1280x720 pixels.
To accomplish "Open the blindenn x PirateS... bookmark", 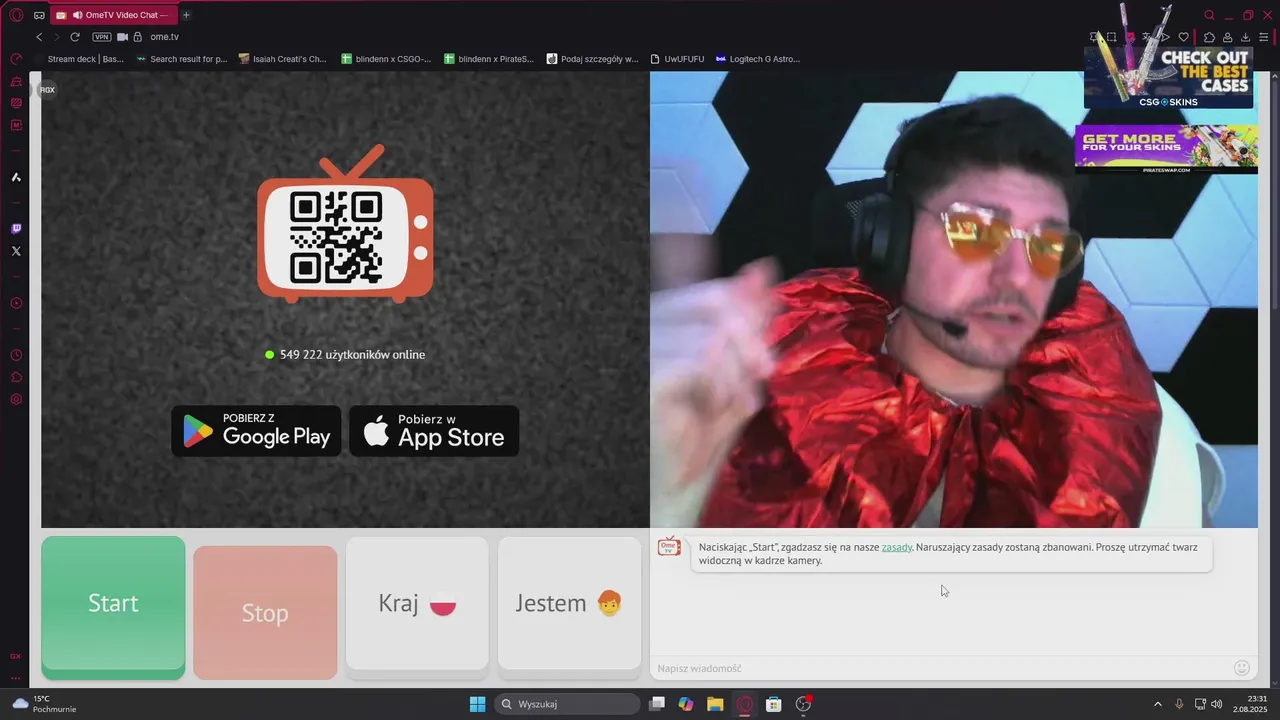I will click(489, 59).
